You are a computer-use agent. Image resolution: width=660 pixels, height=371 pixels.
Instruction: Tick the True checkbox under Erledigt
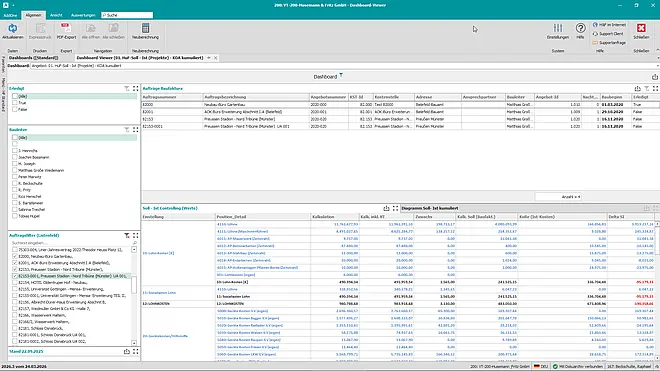click(x=15, y=103)
